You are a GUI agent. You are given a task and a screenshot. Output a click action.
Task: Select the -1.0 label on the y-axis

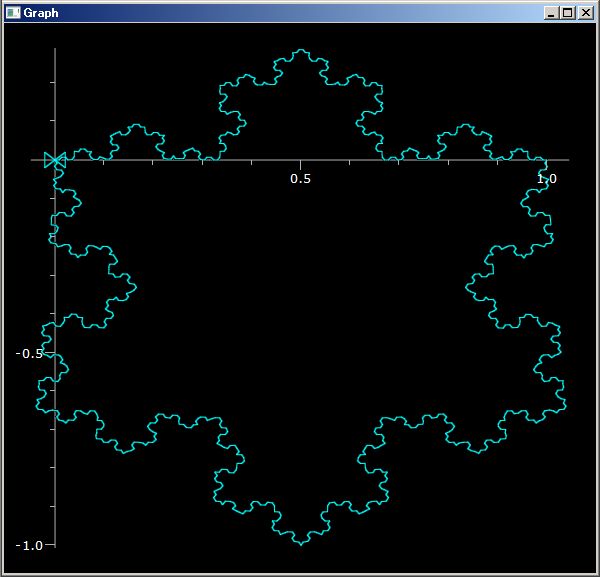tap(29, 546)
